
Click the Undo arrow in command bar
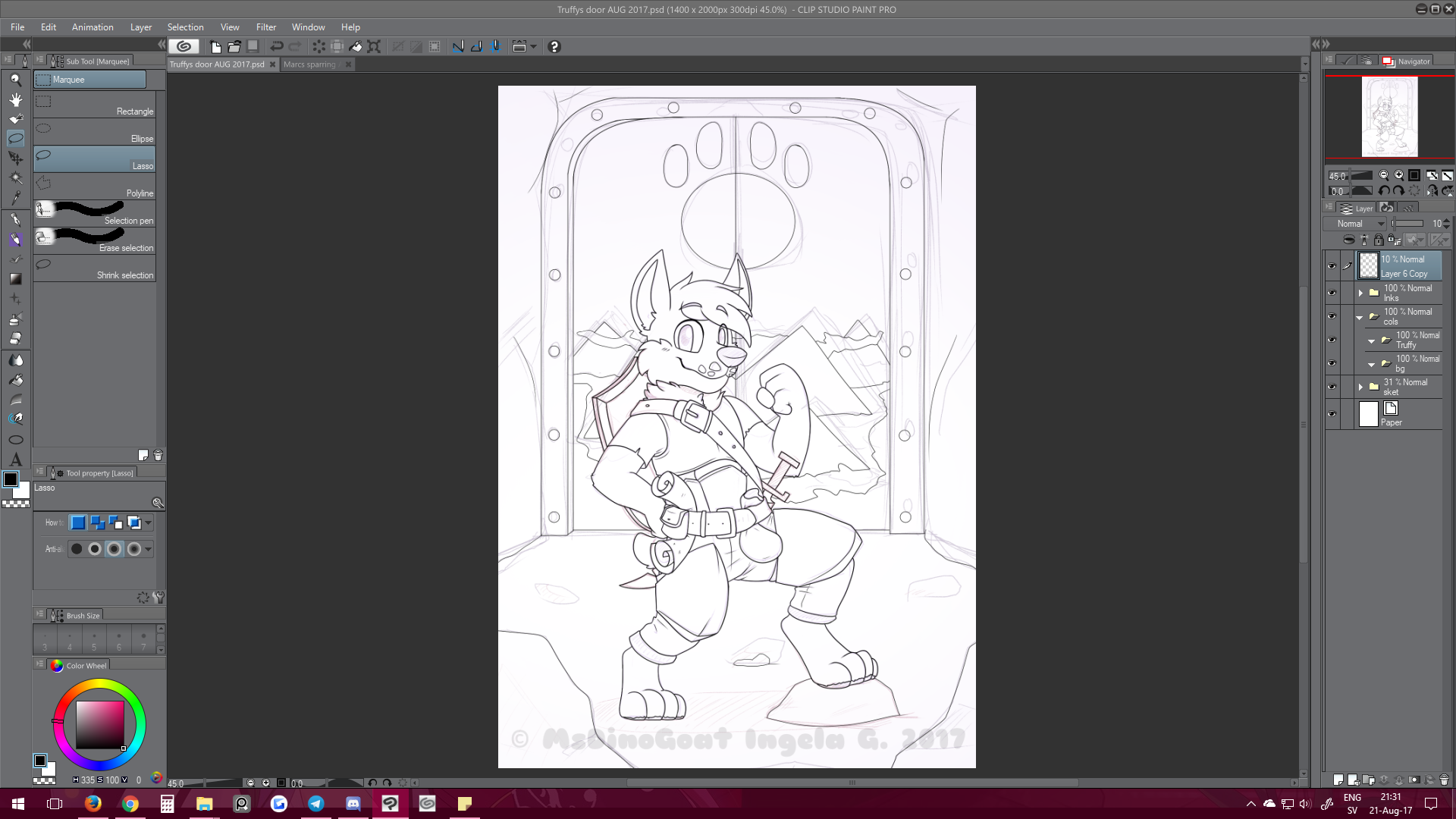pyautogui.click(x=277, y=46)
